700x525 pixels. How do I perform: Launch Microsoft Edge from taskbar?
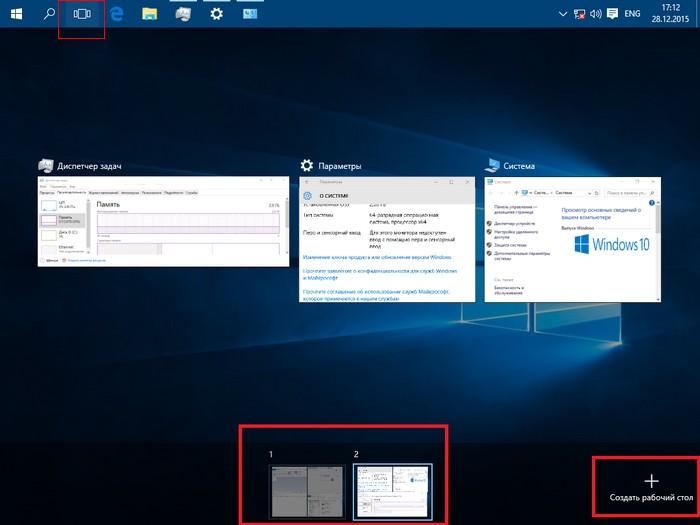click(x=117, y=14)
